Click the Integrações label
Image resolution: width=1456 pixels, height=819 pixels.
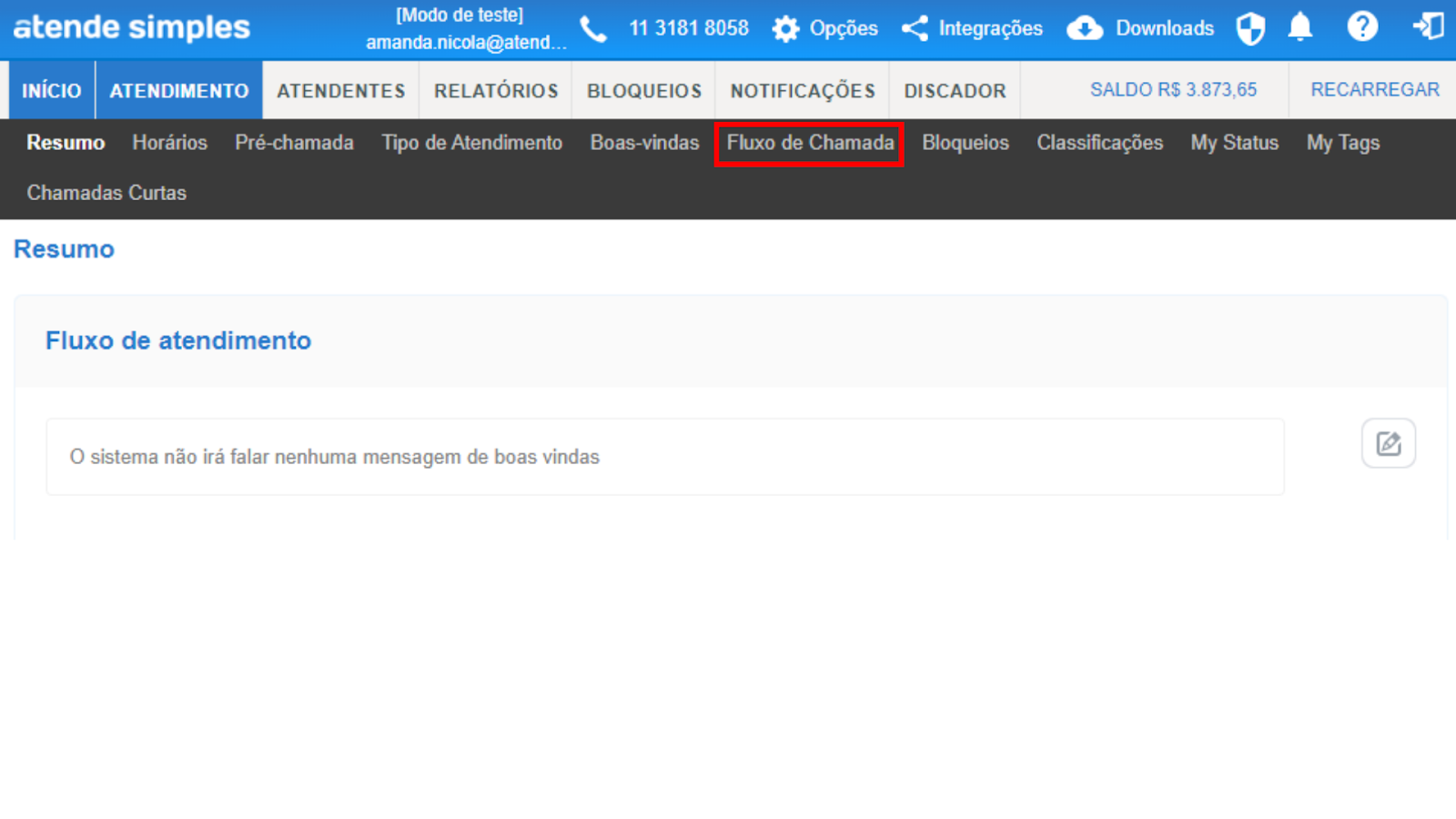(991, 29)
